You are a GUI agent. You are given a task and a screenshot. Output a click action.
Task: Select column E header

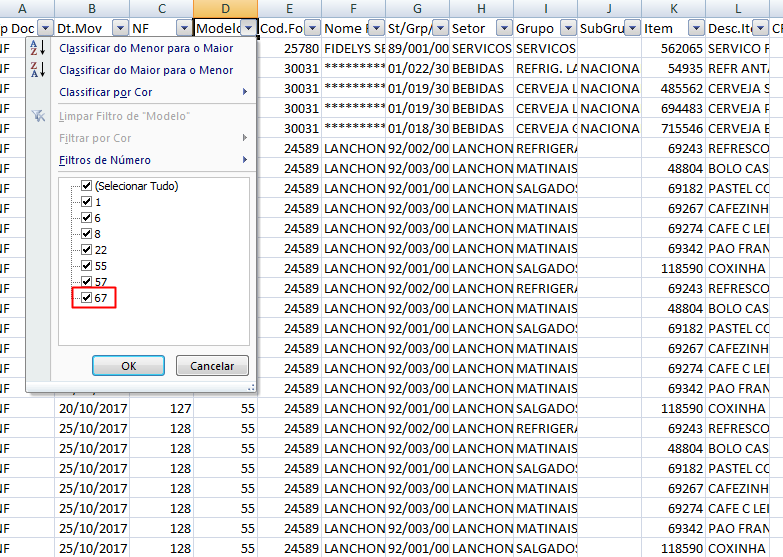289,8
